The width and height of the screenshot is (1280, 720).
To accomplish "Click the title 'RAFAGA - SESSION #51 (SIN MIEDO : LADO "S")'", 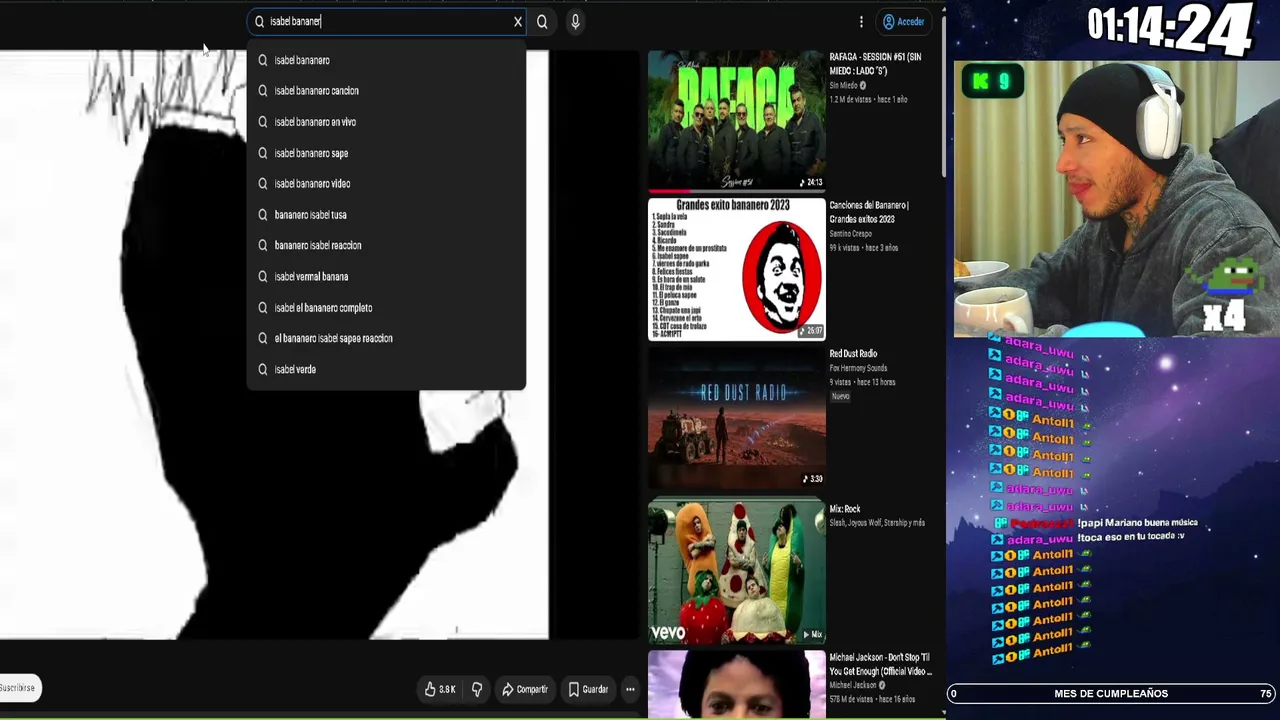I will (875, 64).
